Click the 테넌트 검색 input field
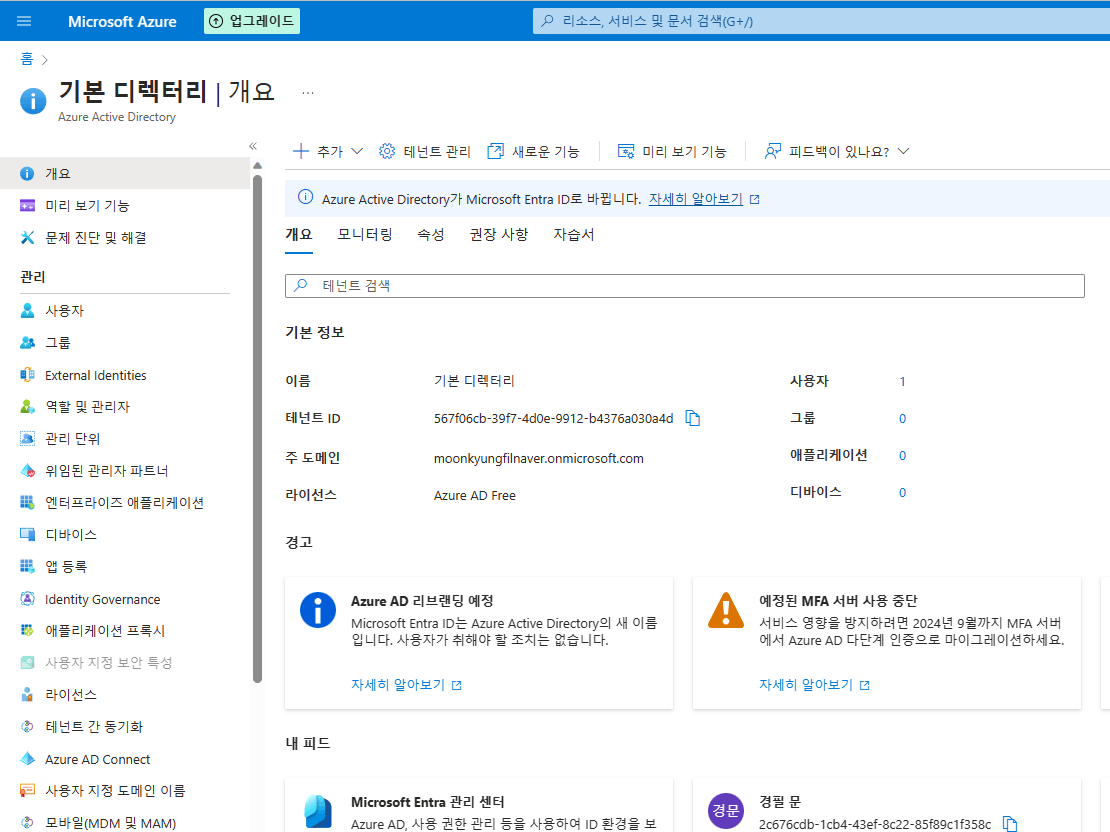The width and height of the screenshot is (1110, 832). click(685, 286)
